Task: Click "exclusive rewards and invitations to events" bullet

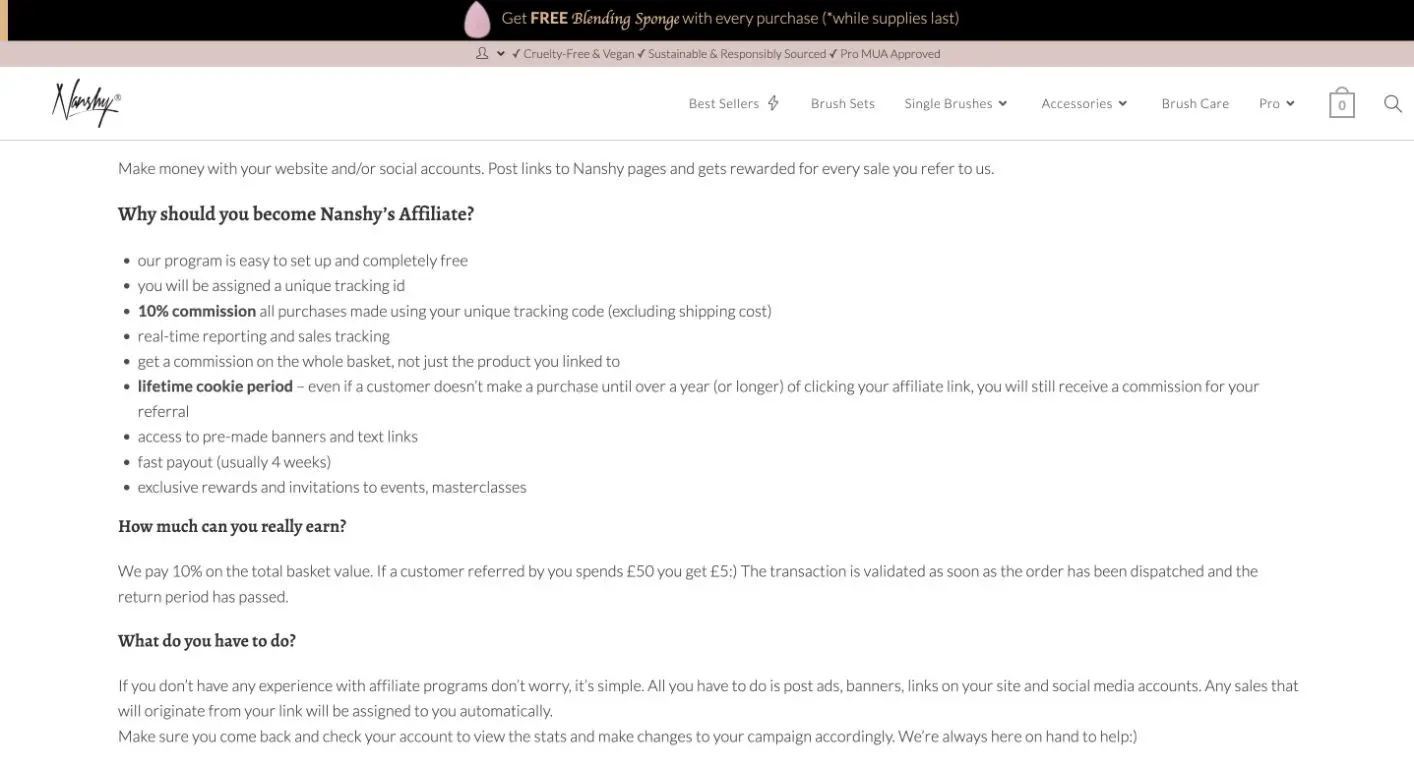Action: (x=332, y=487)
